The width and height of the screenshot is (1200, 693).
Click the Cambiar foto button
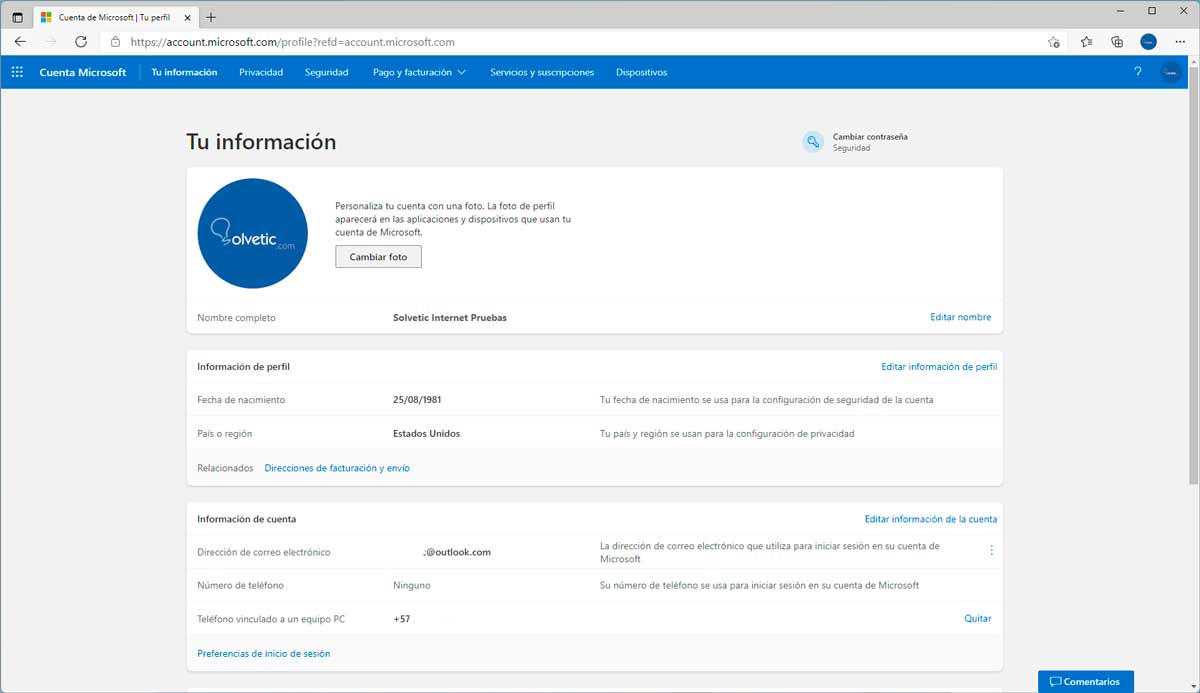(378, 257)
